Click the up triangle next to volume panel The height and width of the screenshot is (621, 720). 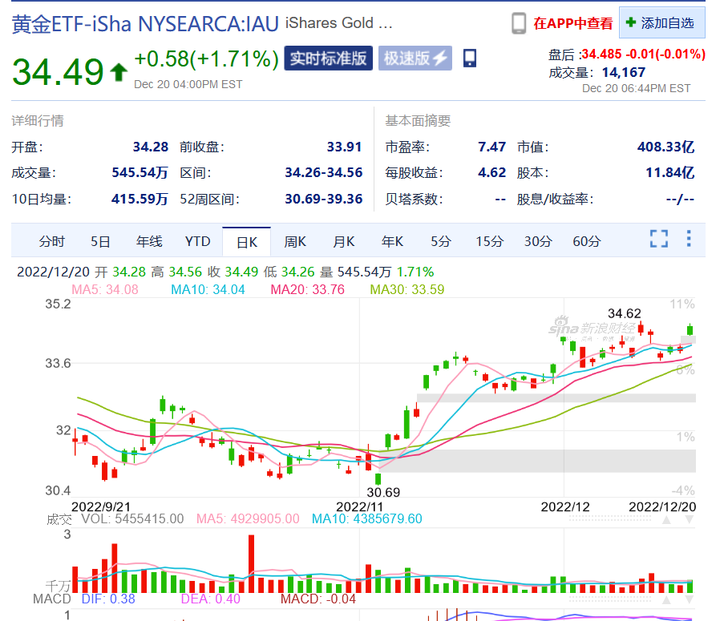click(x=666, y=520)
